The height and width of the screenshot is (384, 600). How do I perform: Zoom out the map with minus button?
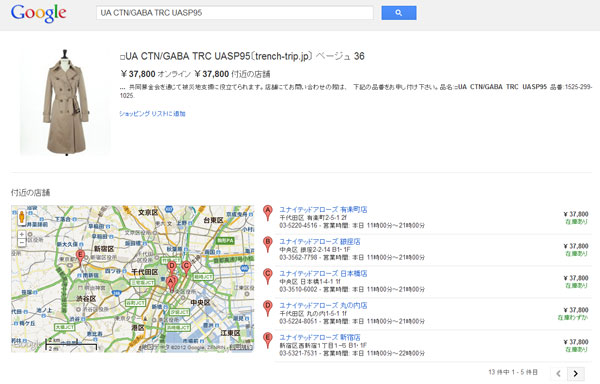pos(22,242)
